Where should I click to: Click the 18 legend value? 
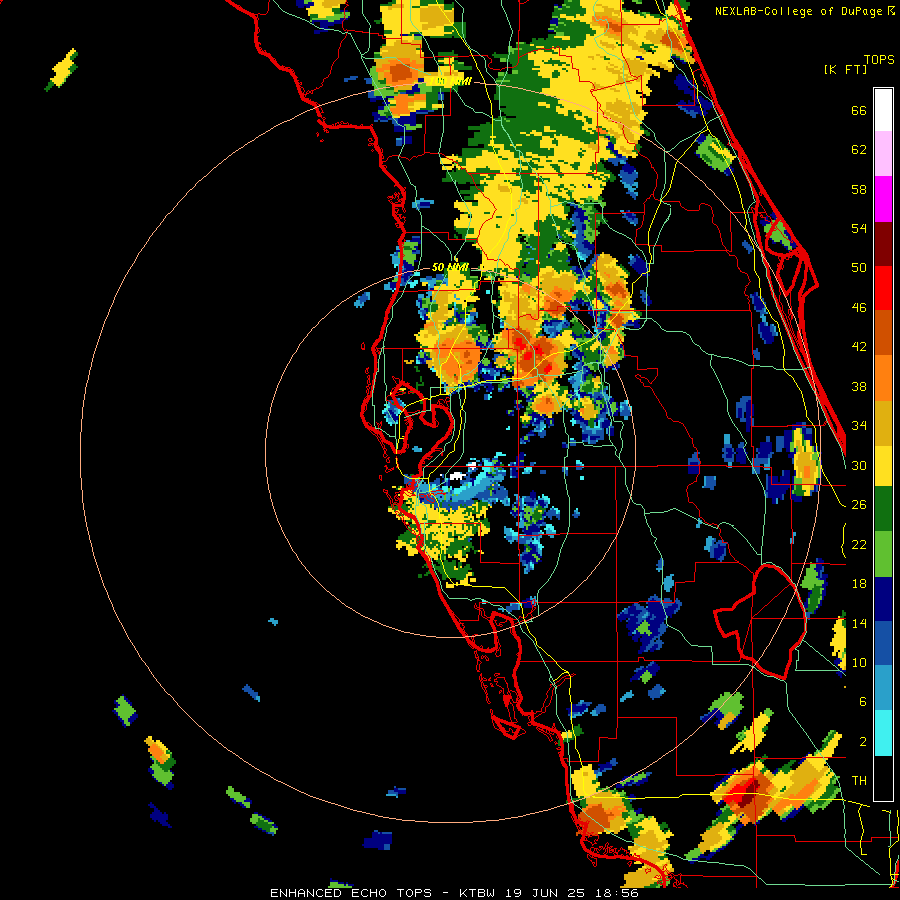pyautogui.click(x=859, y=584)
